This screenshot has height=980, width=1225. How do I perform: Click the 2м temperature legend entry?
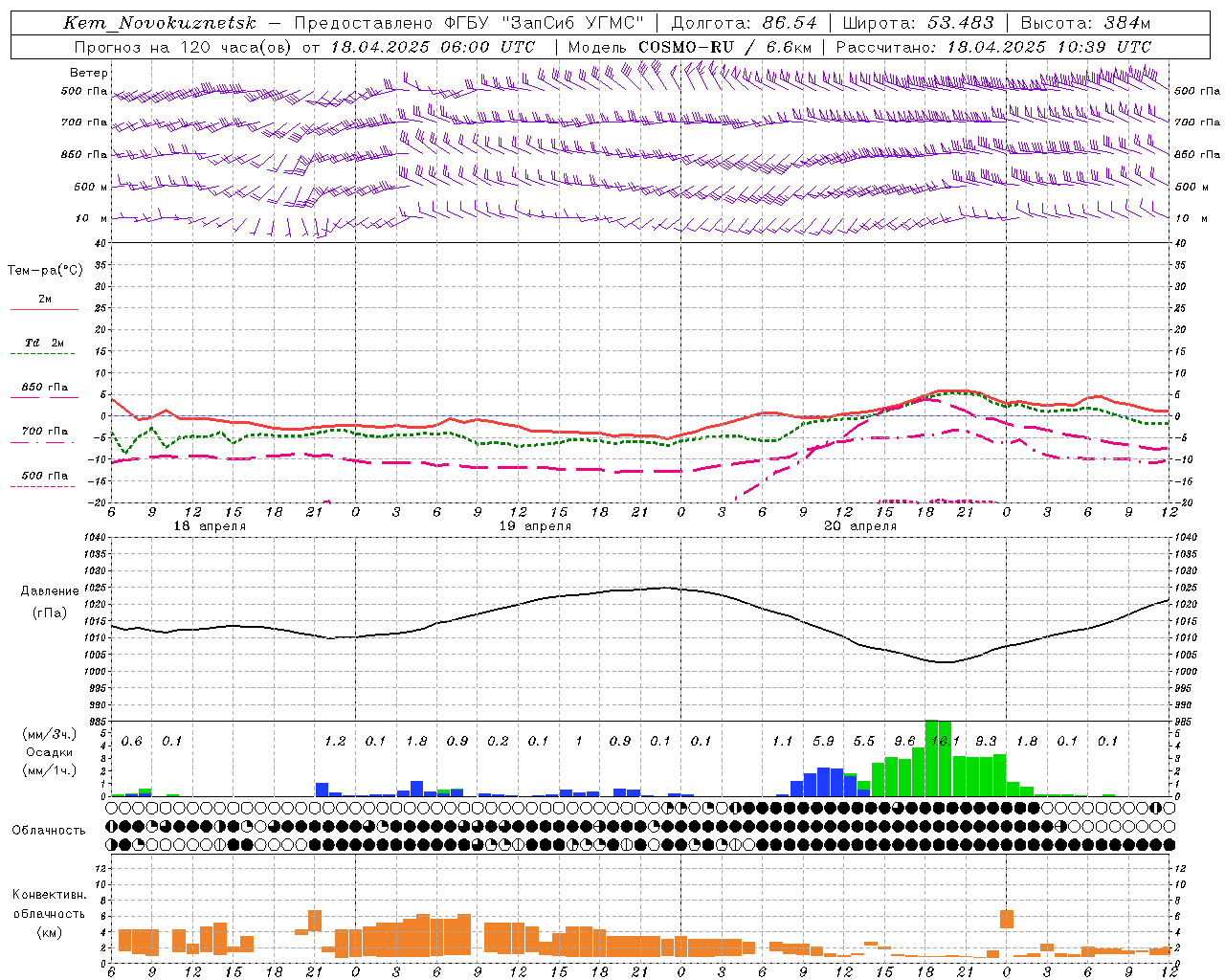tap(45, 300)
